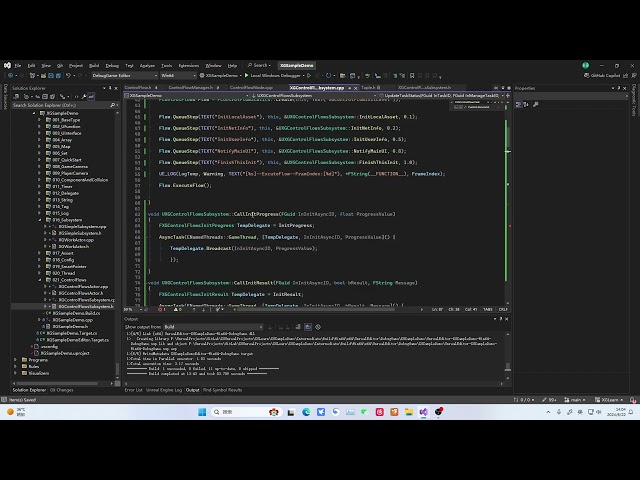Pin the Output panel
Image resolution: width=640 pixels, height=480 pixels.
tap(501, 319)
